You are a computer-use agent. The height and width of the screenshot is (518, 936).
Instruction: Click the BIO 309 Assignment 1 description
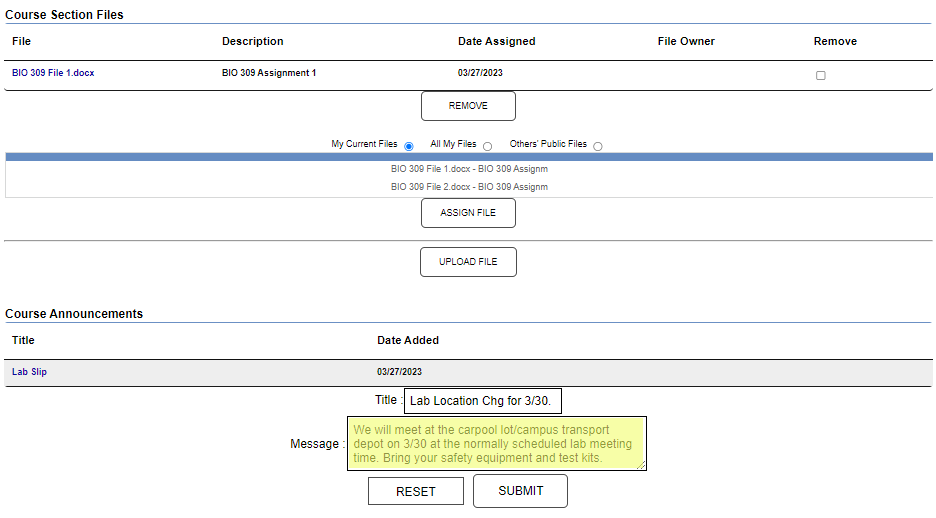[x=269, y=73]
